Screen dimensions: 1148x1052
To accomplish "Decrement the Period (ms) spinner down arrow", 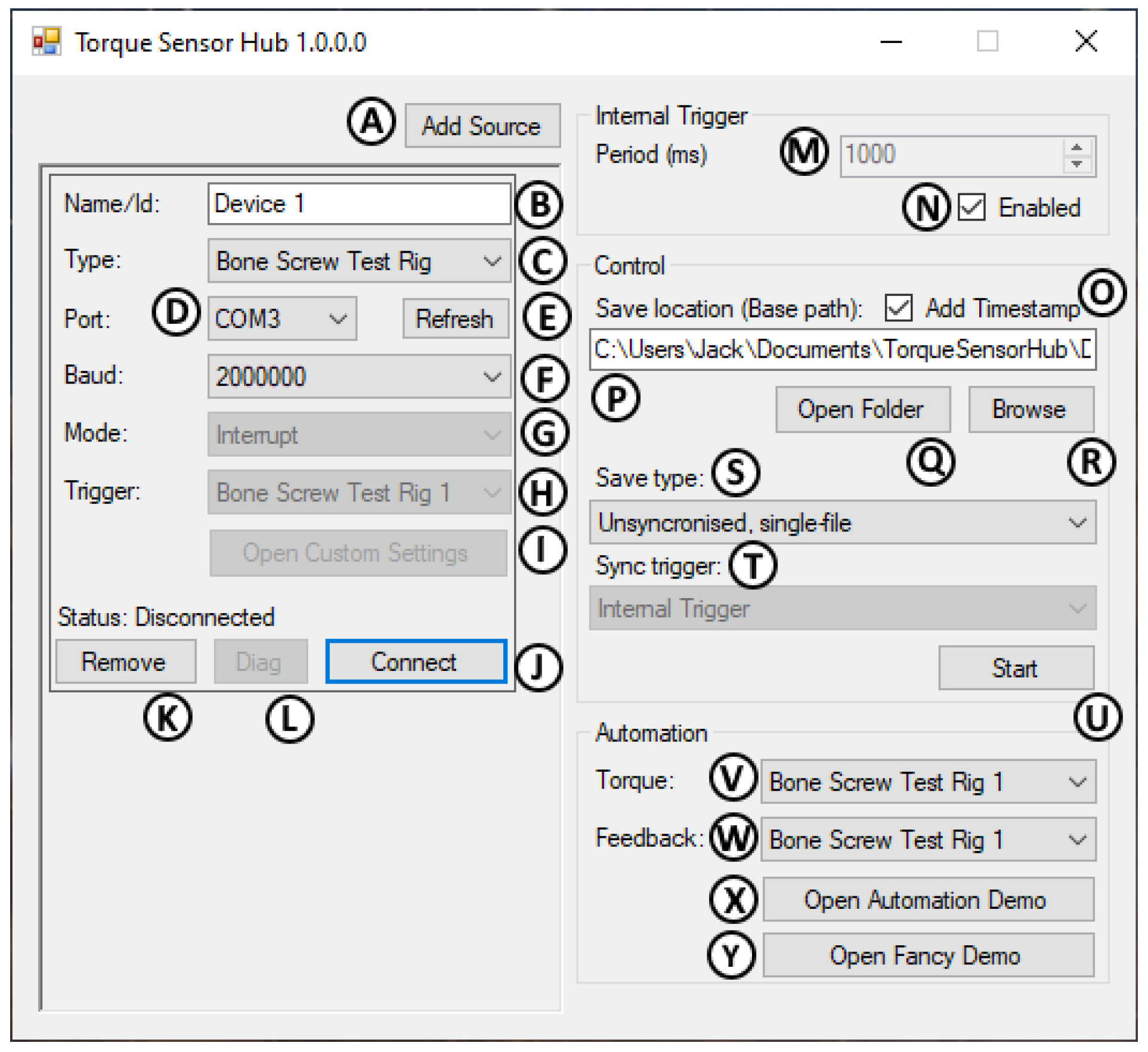I will 1077,163.
